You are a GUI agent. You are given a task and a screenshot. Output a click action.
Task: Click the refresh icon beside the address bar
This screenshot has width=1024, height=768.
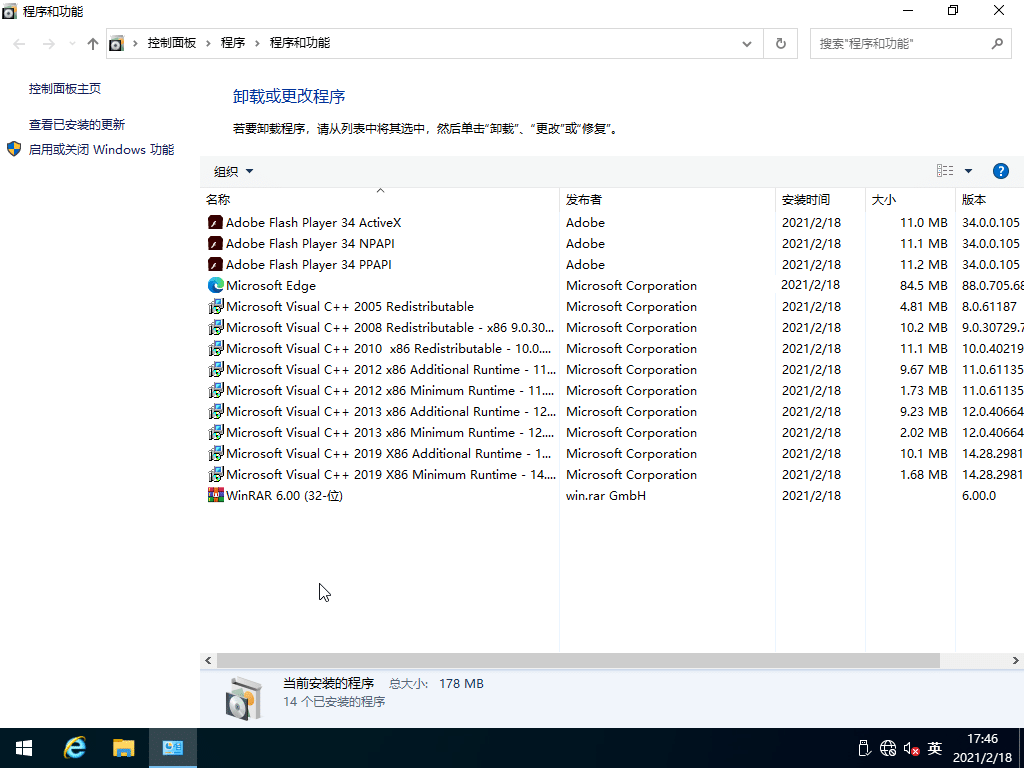click(x=780, y=43)
